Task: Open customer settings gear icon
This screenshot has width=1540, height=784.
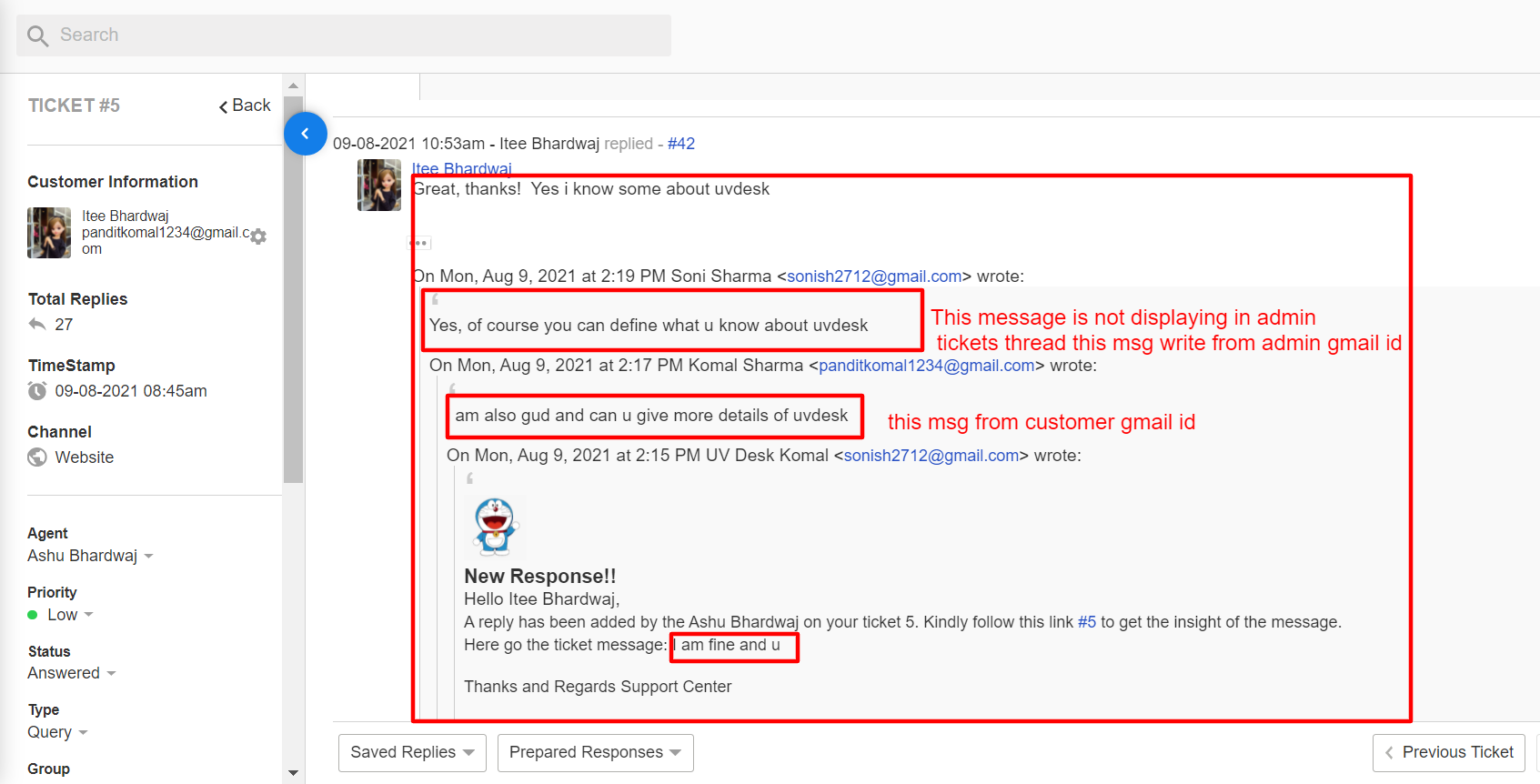Action: click(x=258, y=236)
